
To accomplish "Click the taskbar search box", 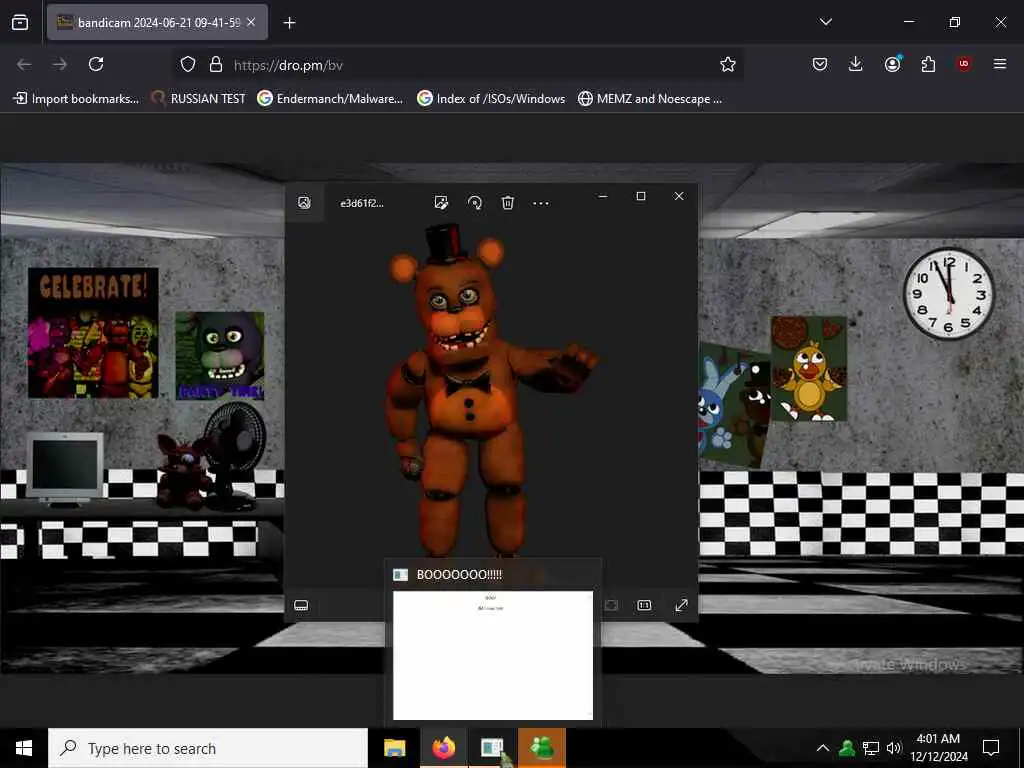I will pos(208,748).
